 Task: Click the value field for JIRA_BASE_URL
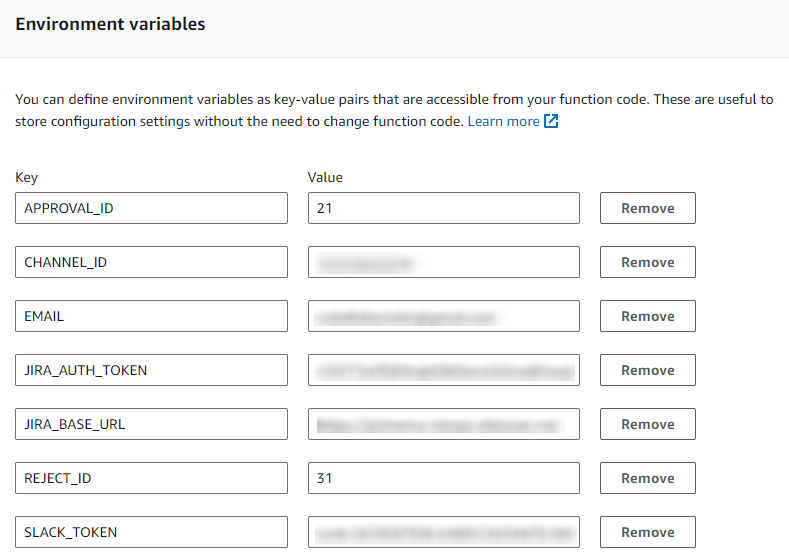[x=443, y=424]
